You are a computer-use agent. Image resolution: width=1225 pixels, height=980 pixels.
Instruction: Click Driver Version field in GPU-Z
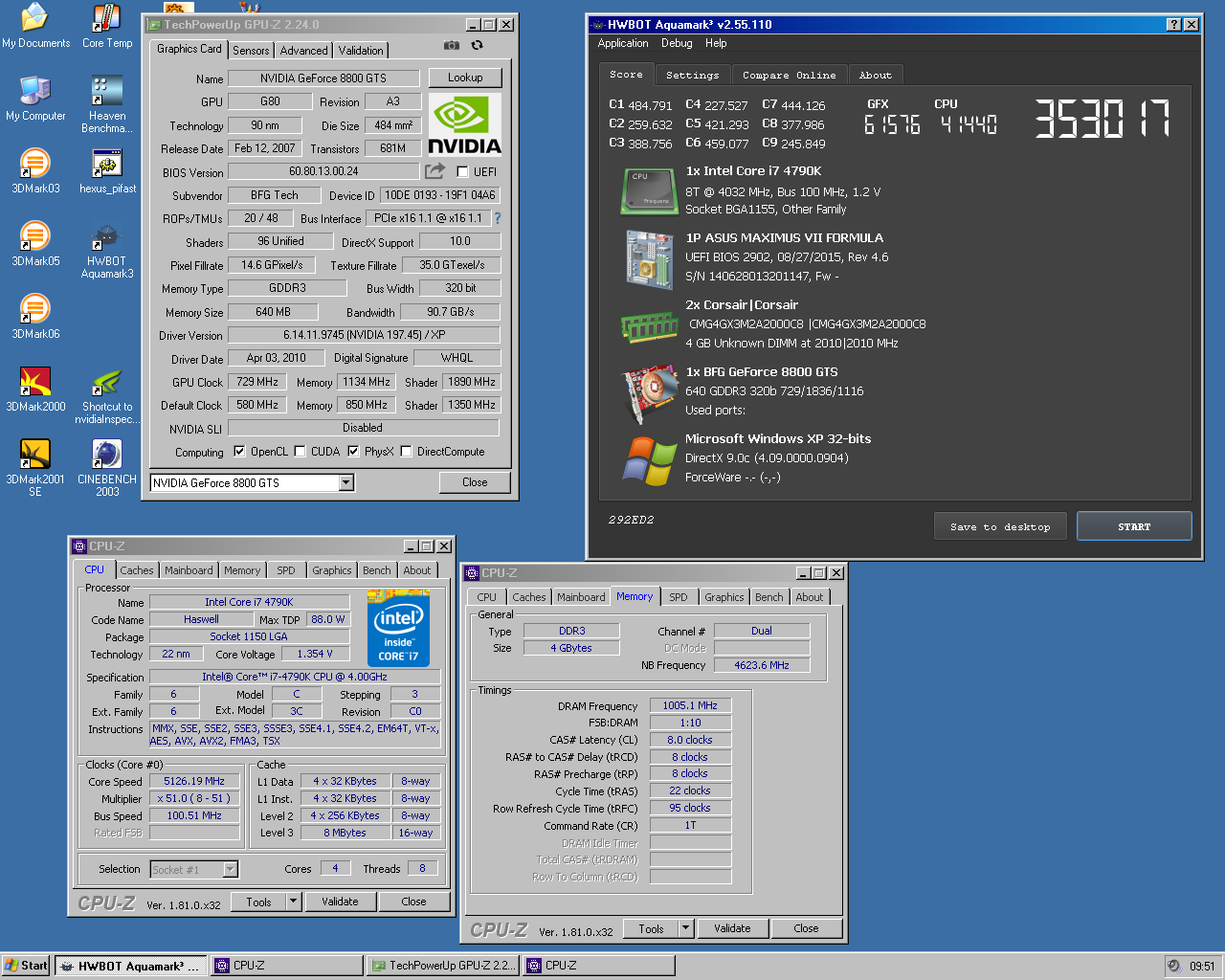(x=364, y=335)
